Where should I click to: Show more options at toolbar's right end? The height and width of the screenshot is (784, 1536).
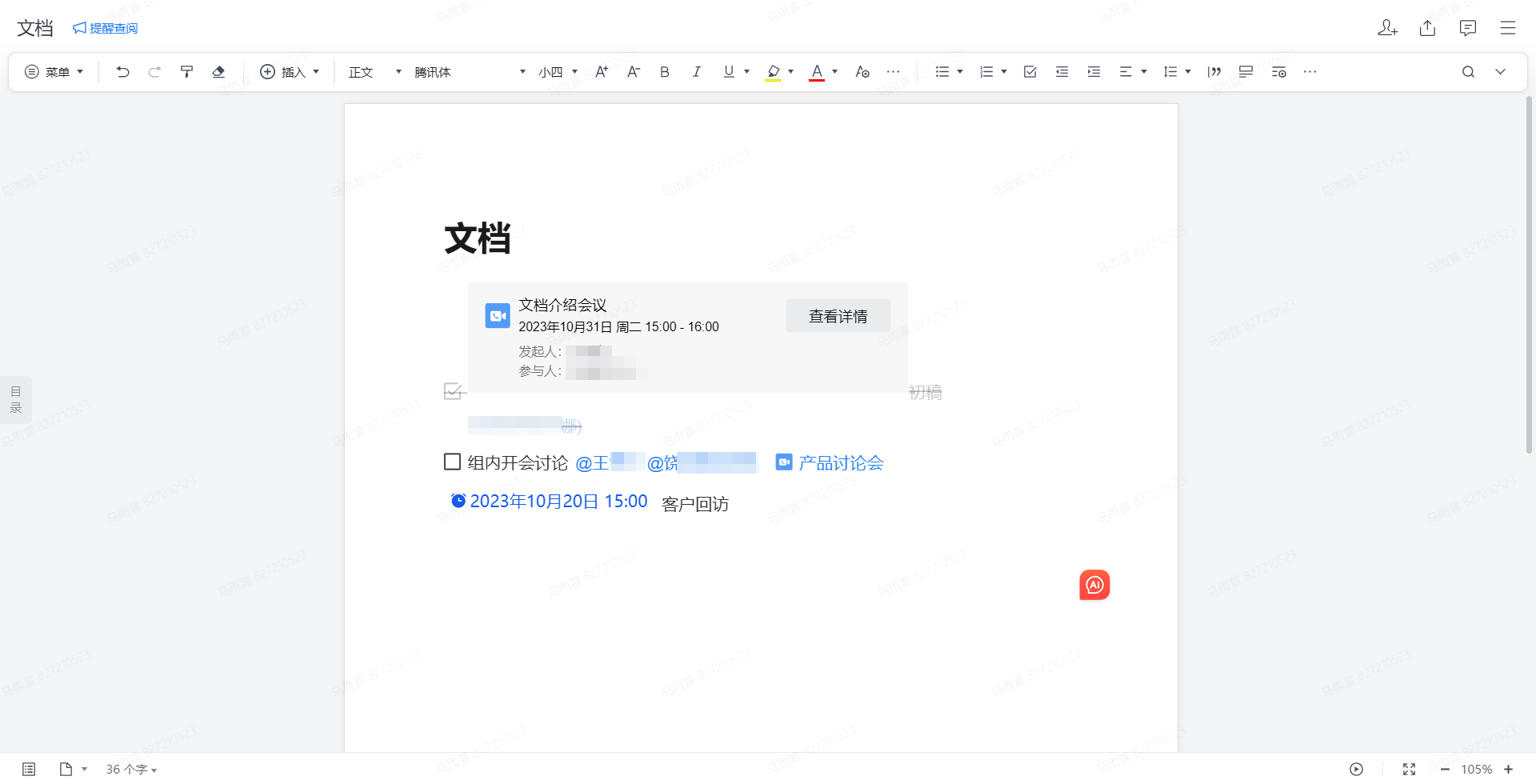(x=1310, y=72)
